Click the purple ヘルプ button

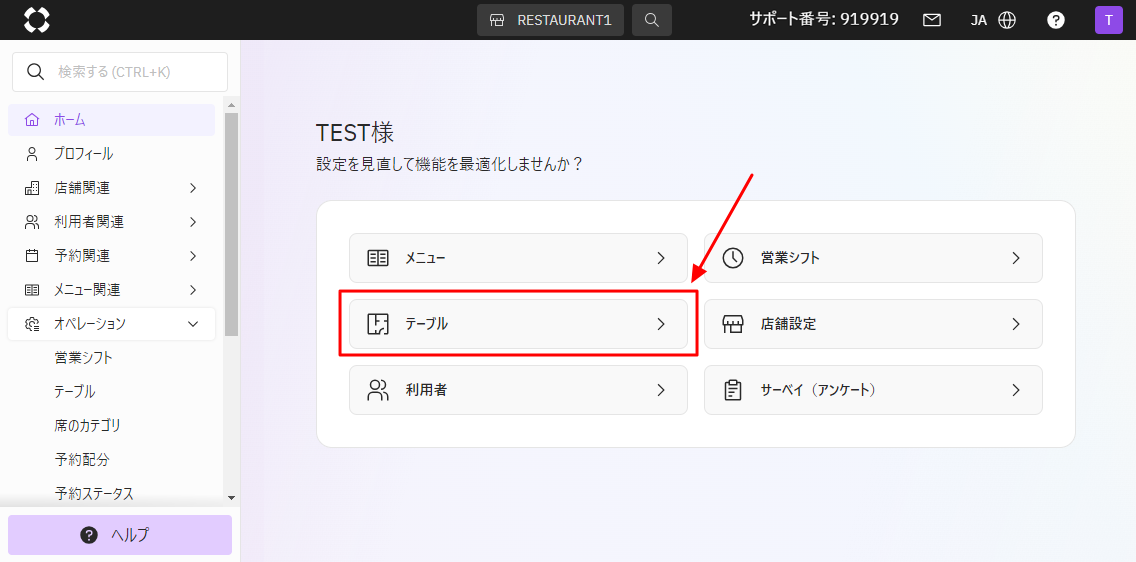click(120, 535)
